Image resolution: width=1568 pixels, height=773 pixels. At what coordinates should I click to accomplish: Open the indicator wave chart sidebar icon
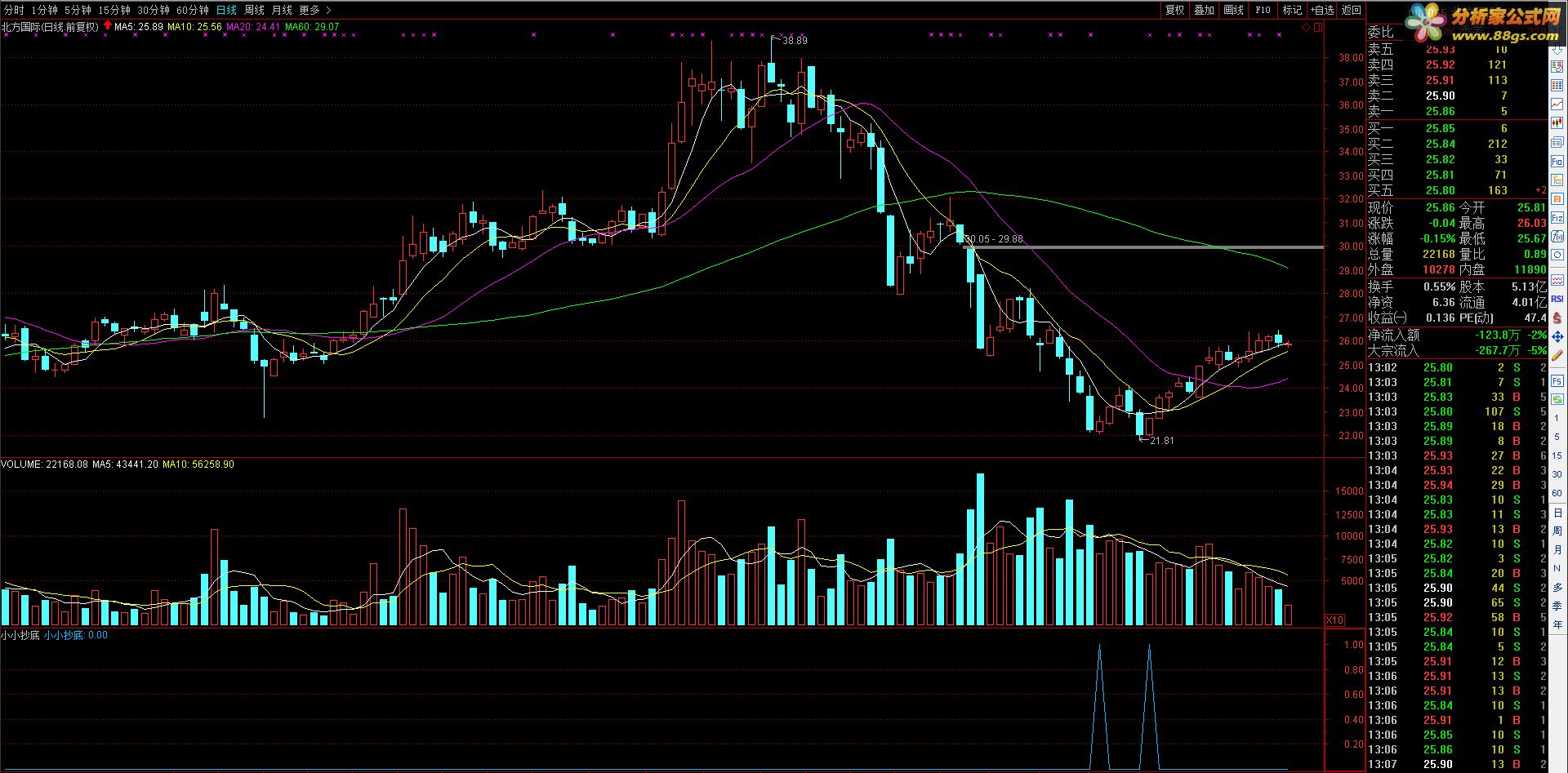coord(1557,279)
